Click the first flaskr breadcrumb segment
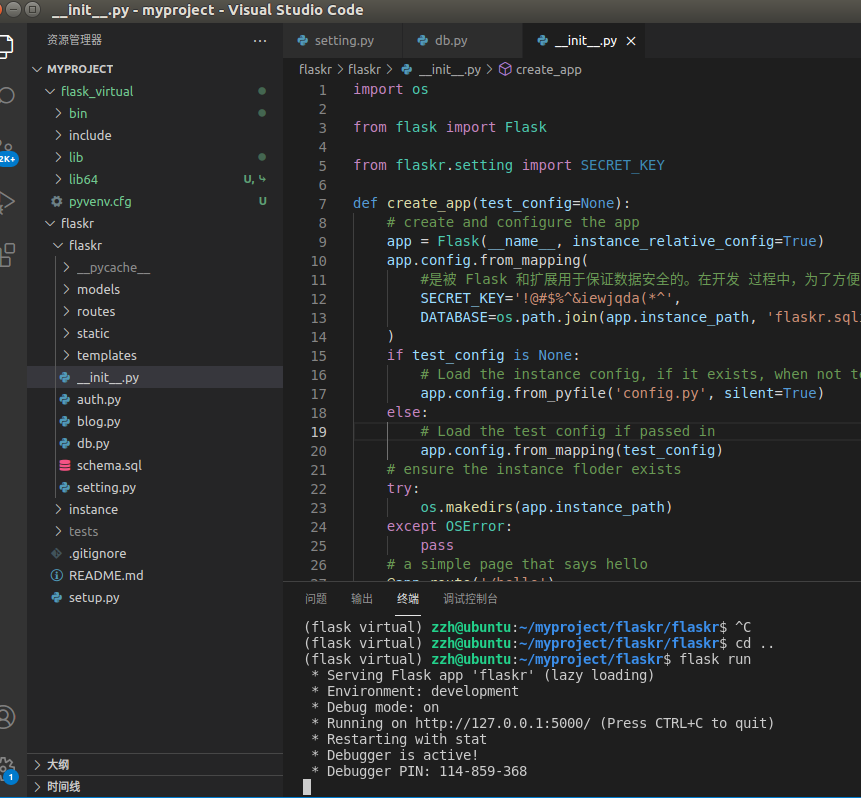The height and width of the screenshot is (798, 861). pos(315,70)
